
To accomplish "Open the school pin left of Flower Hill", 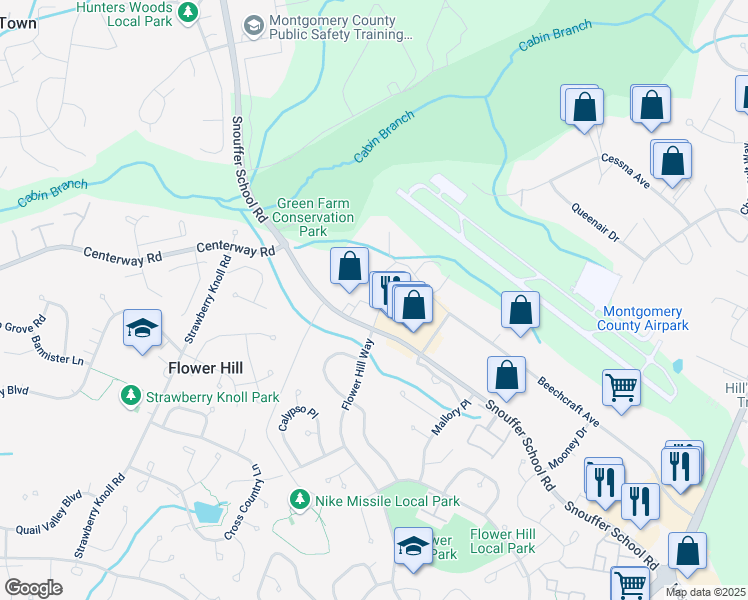I will coord(142,328).
